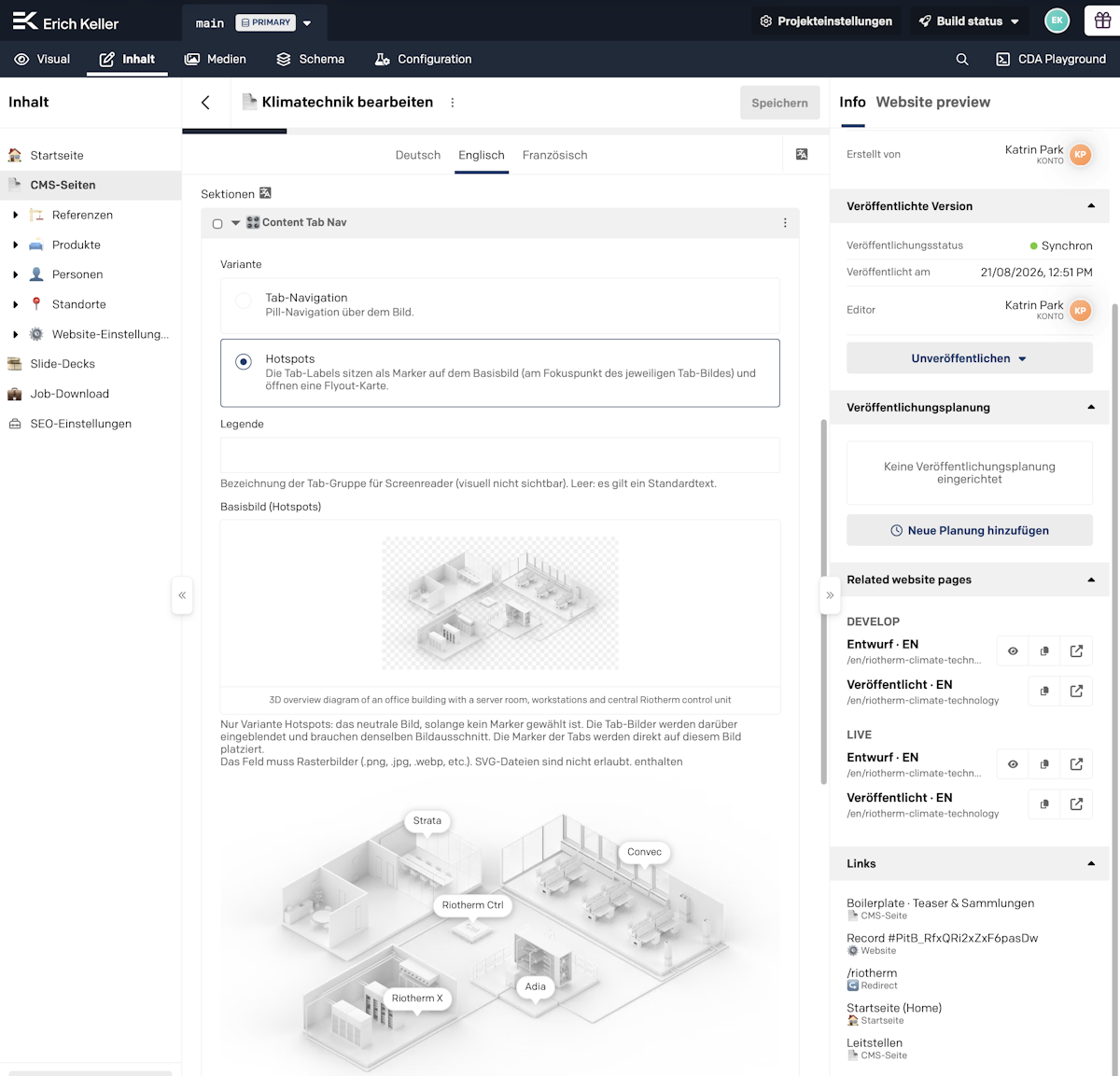Switch to the Medien tab
Image resolution: width=1120 pixels, height=1076 pixels.
coord(216,59)
